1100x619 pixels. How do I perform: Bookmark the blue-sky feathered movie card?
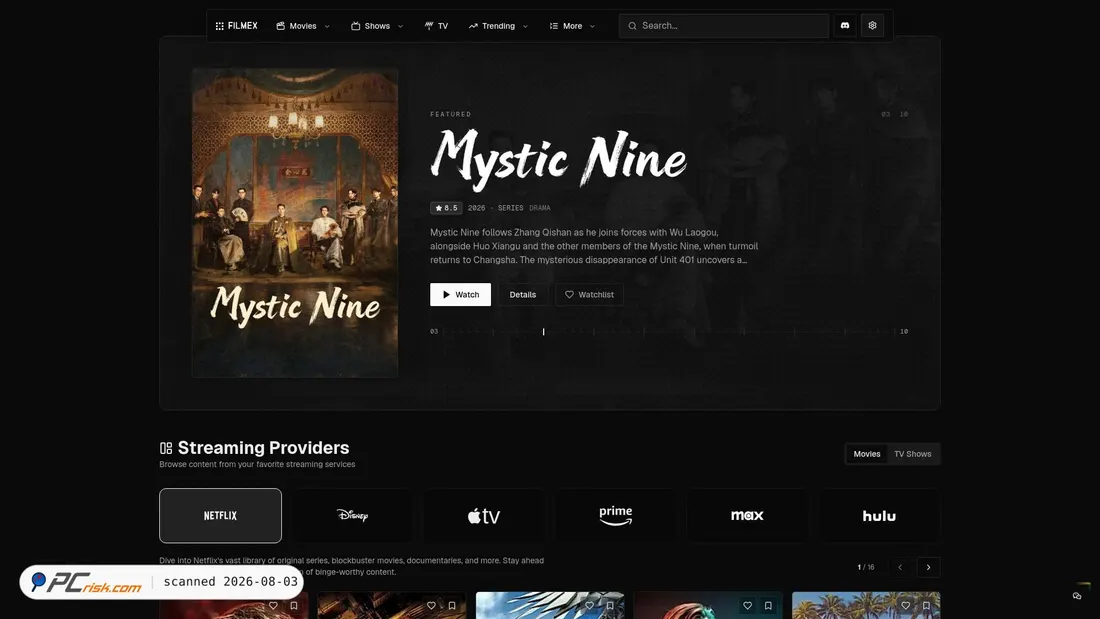point(610,606)
